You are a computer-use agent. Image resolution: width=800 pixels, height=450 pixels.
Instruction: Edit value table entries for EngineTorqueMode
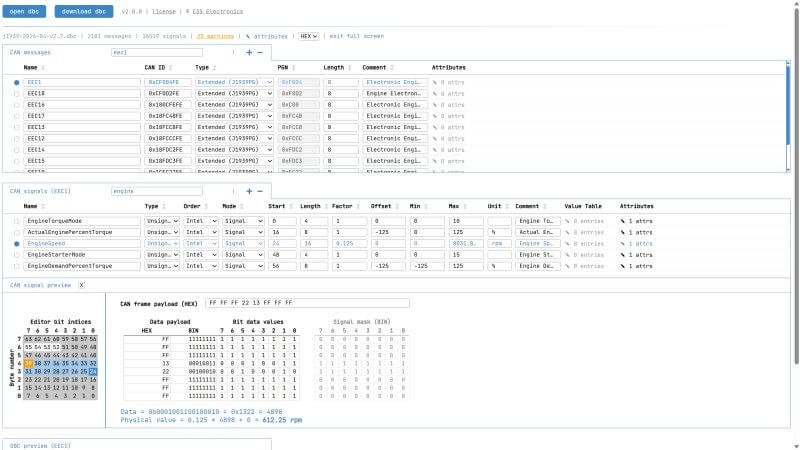pos(584,221)
